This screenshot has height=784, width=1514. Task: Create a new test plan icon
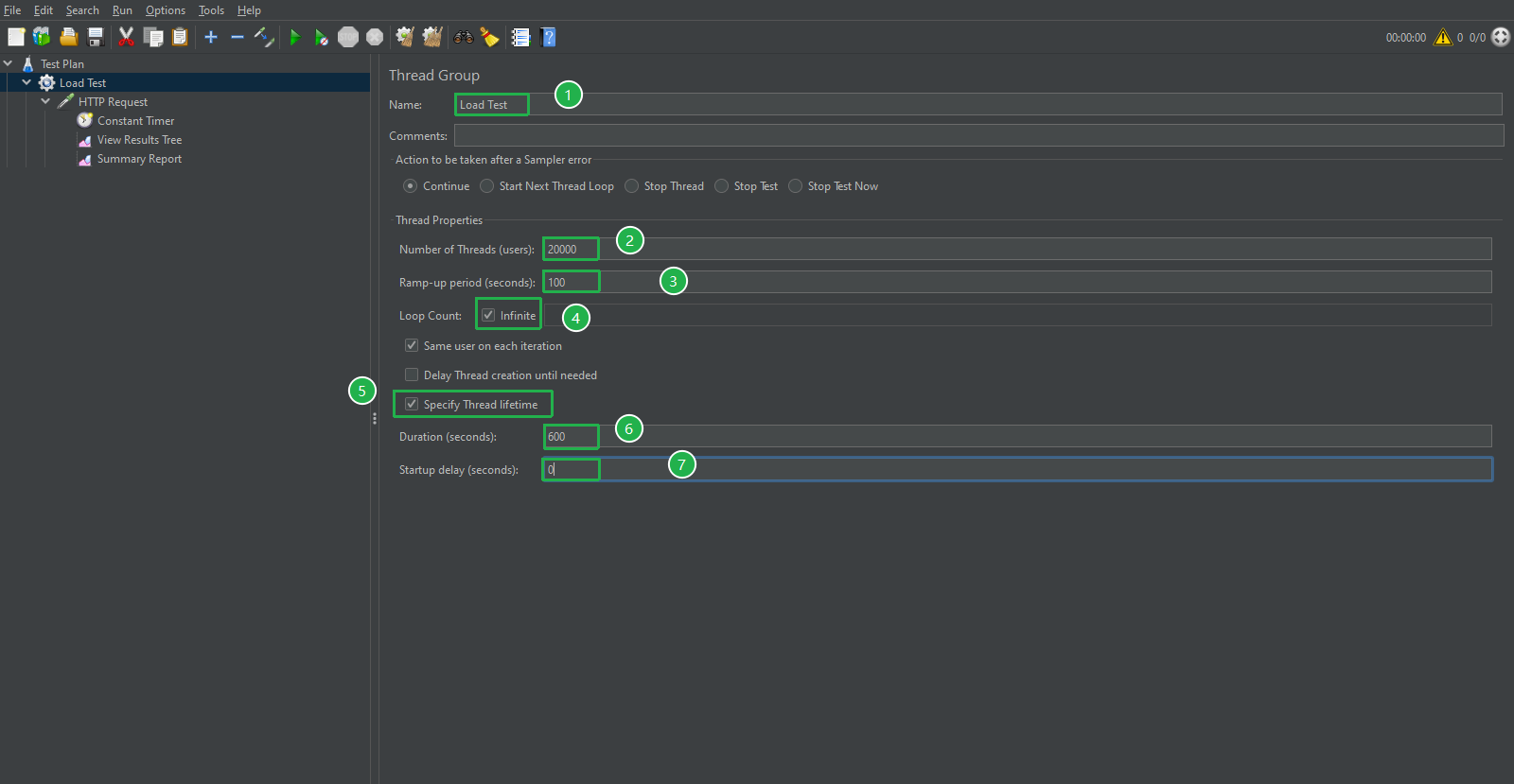[16, 37]
